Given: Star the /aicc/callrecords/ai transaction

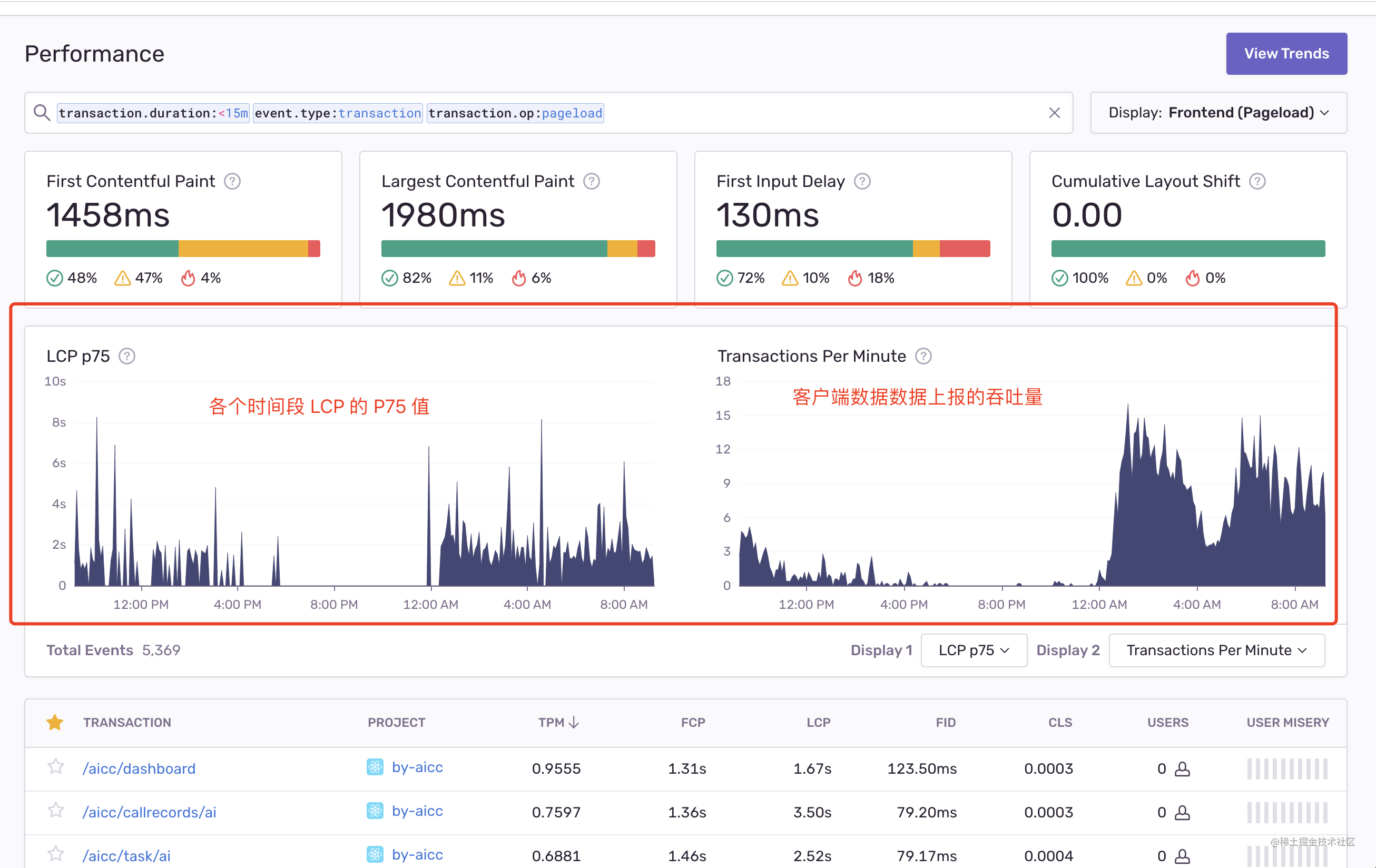Looking at the screenshot, I should 55,810.
